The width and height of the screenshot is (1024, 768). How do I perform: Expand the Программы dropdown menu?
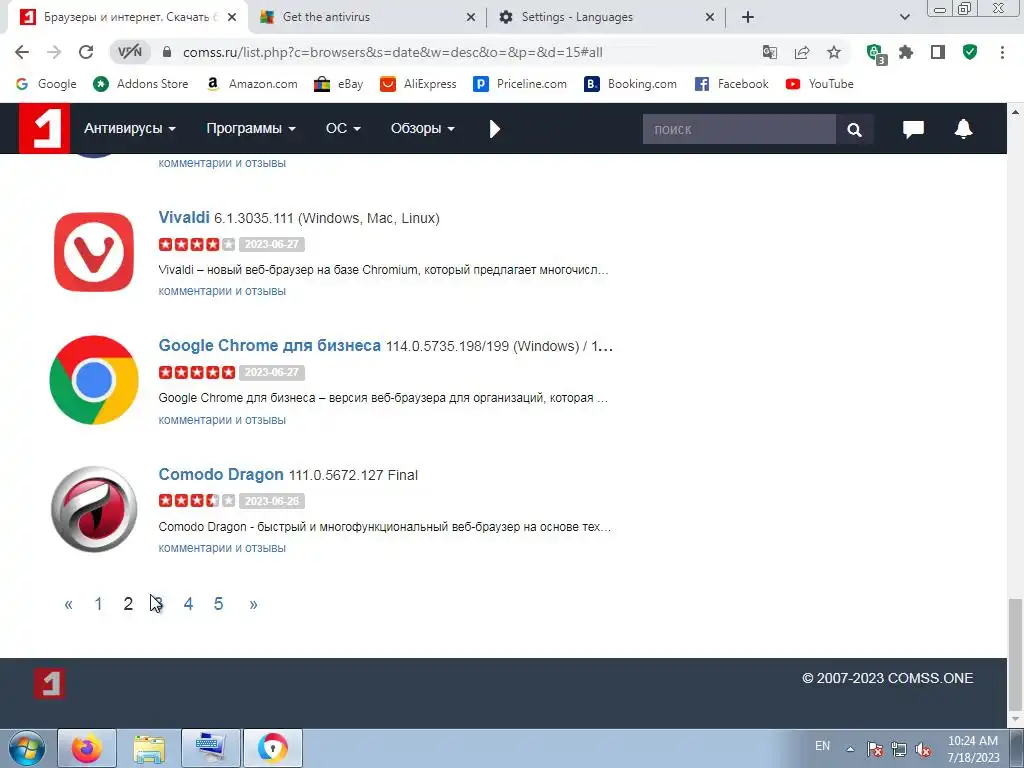coord(251,129)
